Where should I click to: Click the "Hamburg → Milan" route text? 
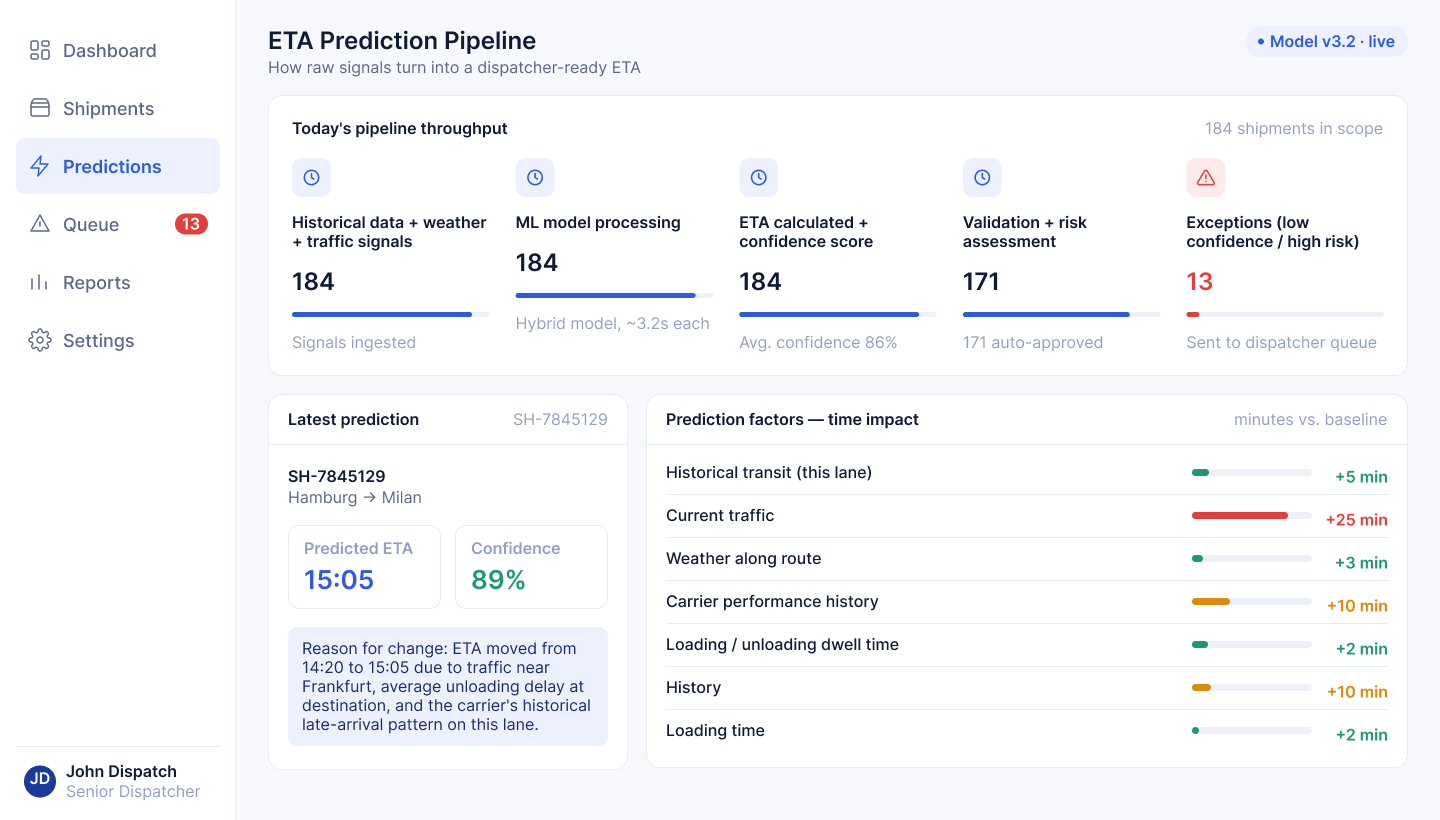(x=355, y=497)
